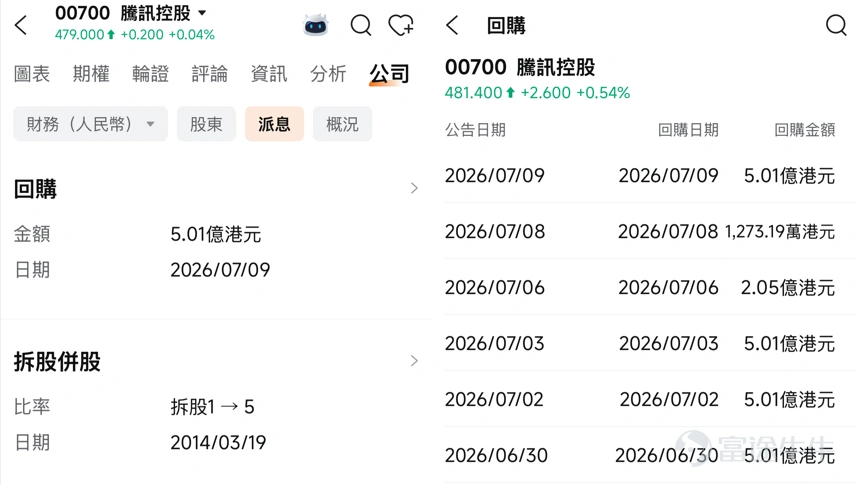Click the 拆股1 → 5 ratio value
Image resolution: width=855 pixels, height=485 pixels.
coord(213,407)
